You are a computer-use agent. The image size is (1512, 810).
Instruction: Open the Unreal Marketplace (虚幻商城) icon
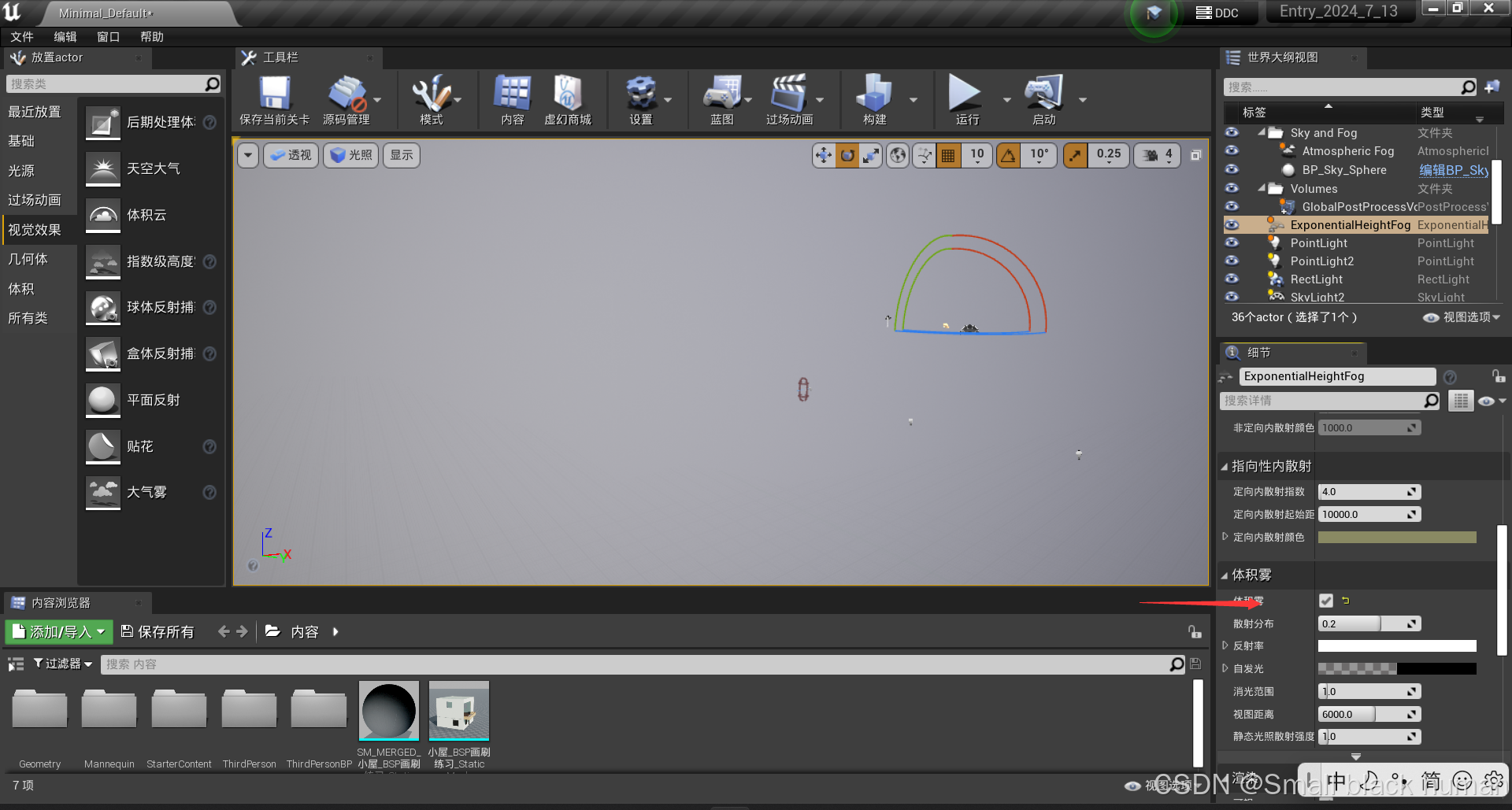(567, 94)
